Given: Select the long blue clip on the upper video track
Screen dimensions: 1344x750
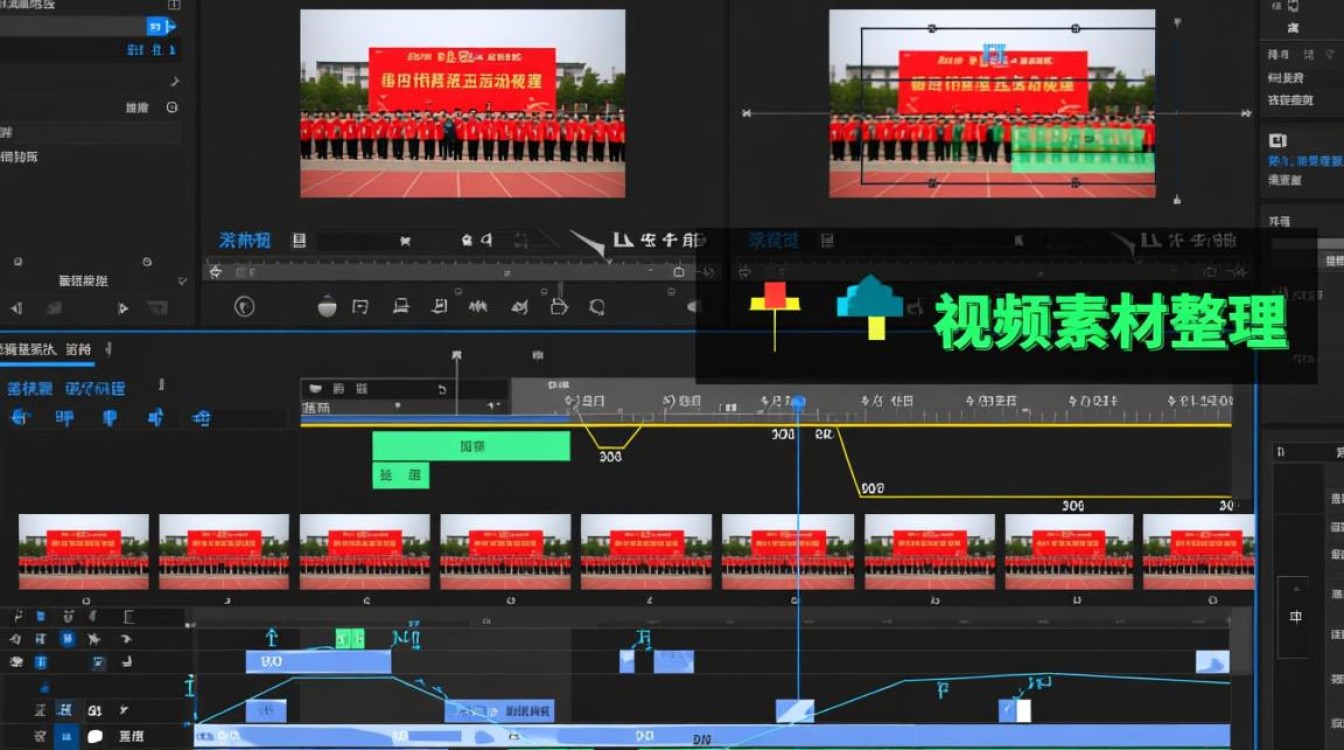Looking at the screenshot, I should tap(318, 661).
